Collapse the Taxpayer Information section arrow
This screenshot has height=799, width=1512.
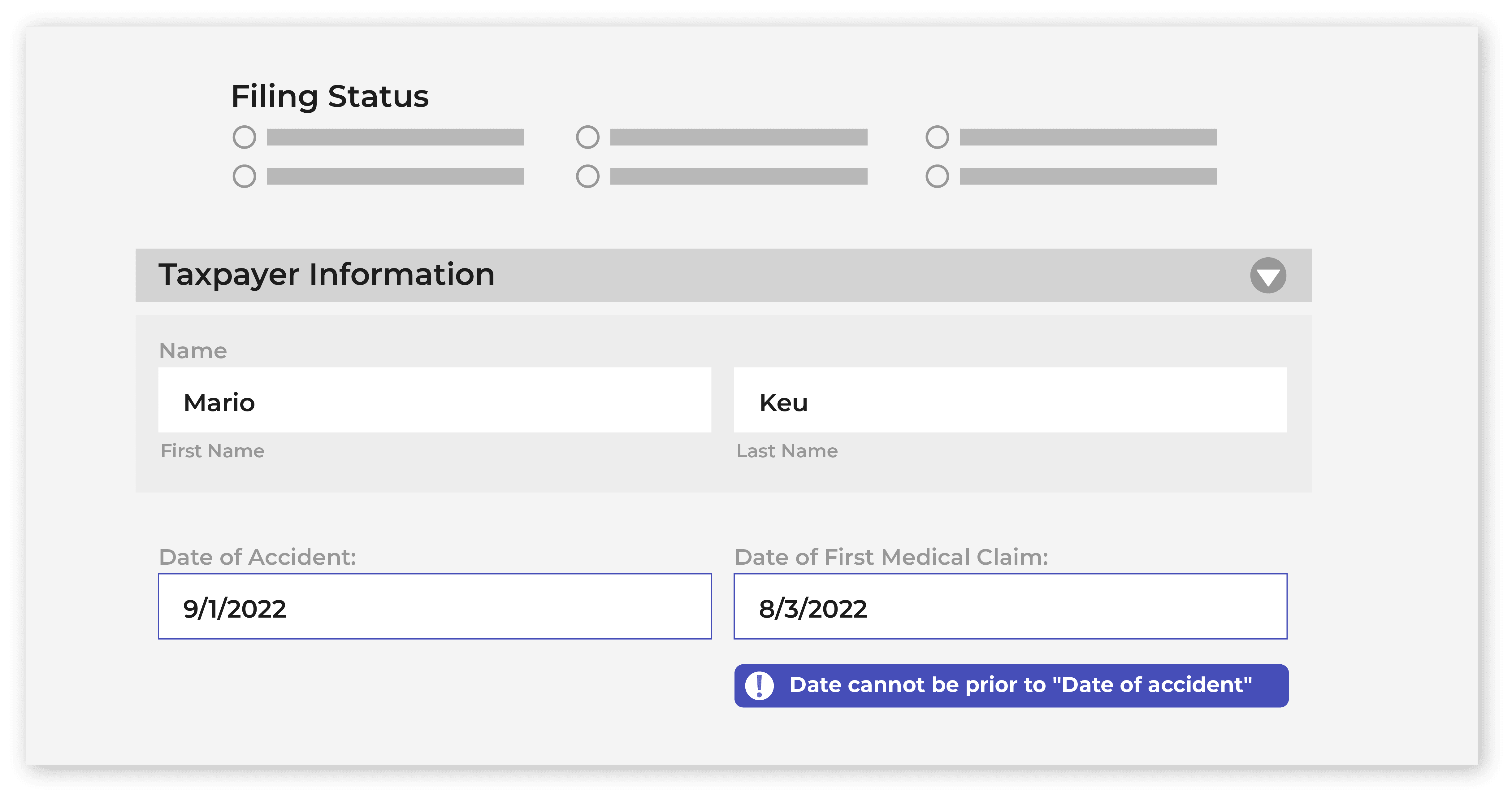[1268, 275]
